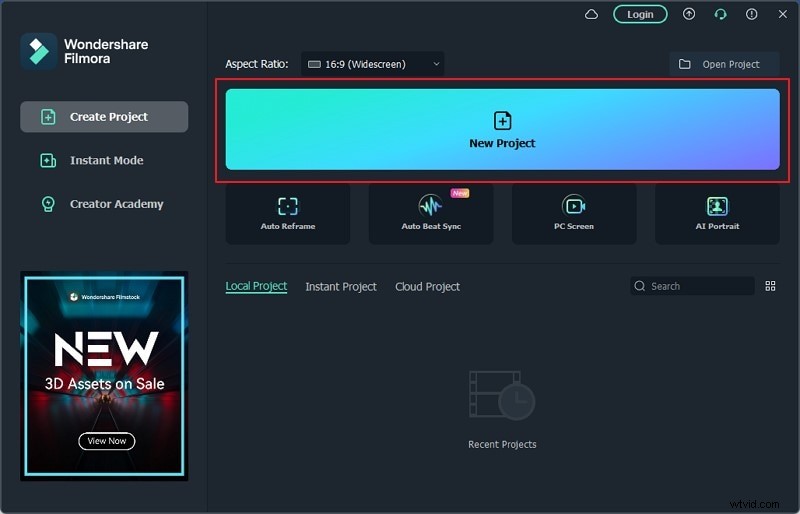Click the project Search field
Screen dimensions: 800x514
point(698,286)
